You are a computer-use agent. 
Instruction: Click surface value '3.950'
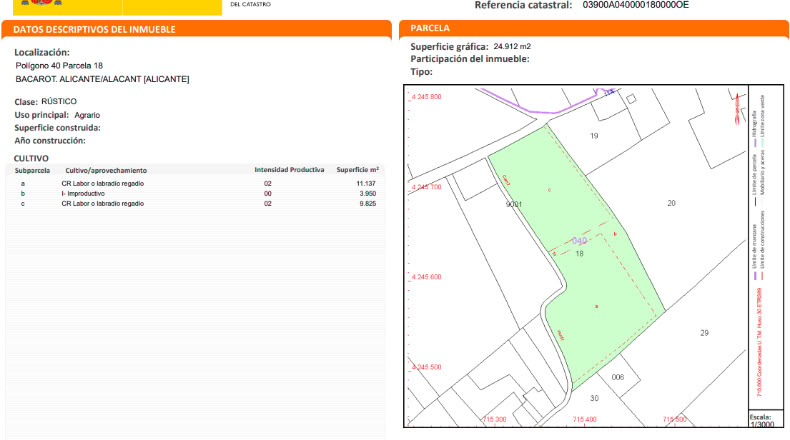click(368, 194)
